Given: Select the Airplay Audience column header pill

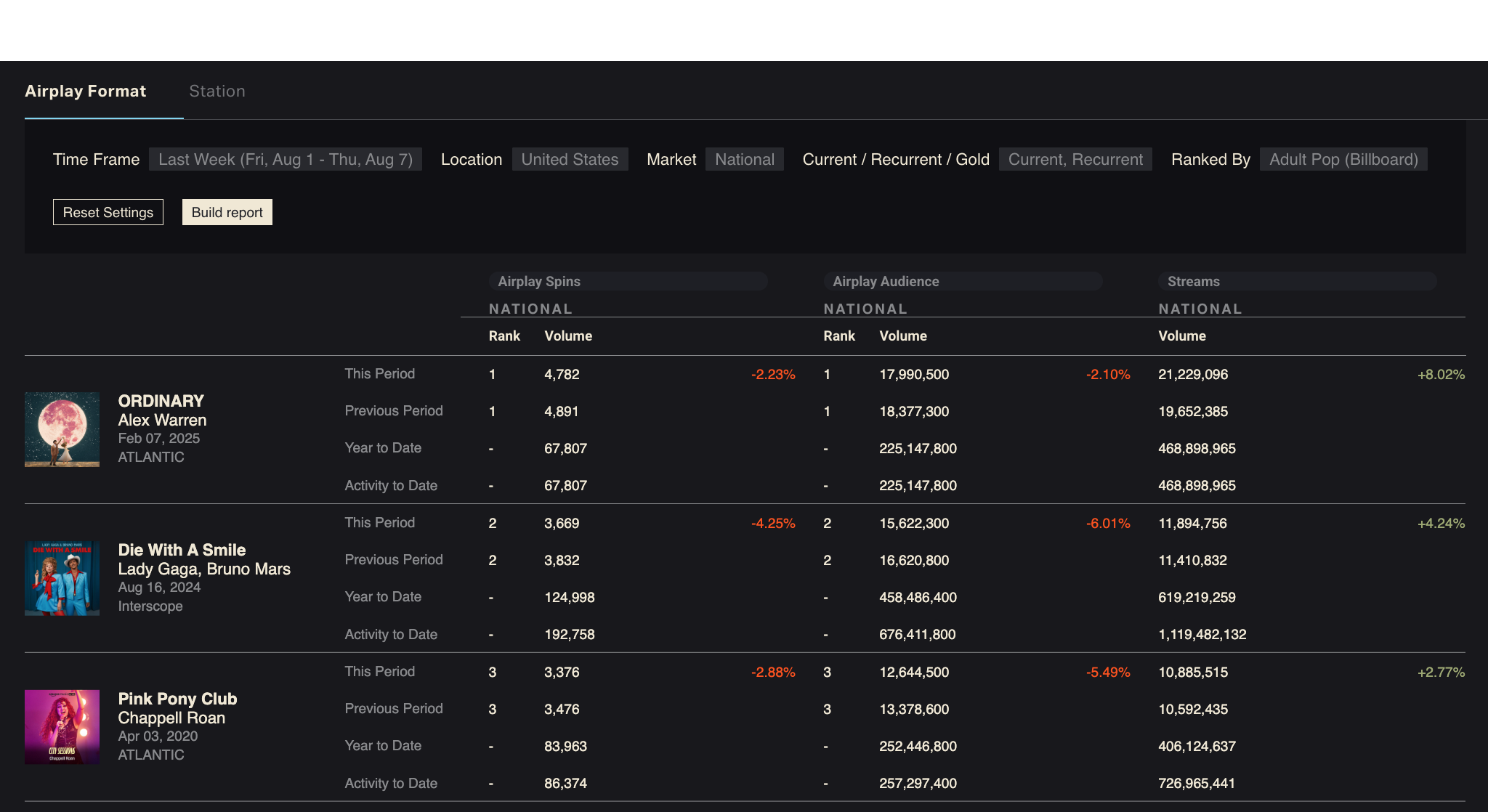Looking at the screenshot, I should (x=962, y=281).
